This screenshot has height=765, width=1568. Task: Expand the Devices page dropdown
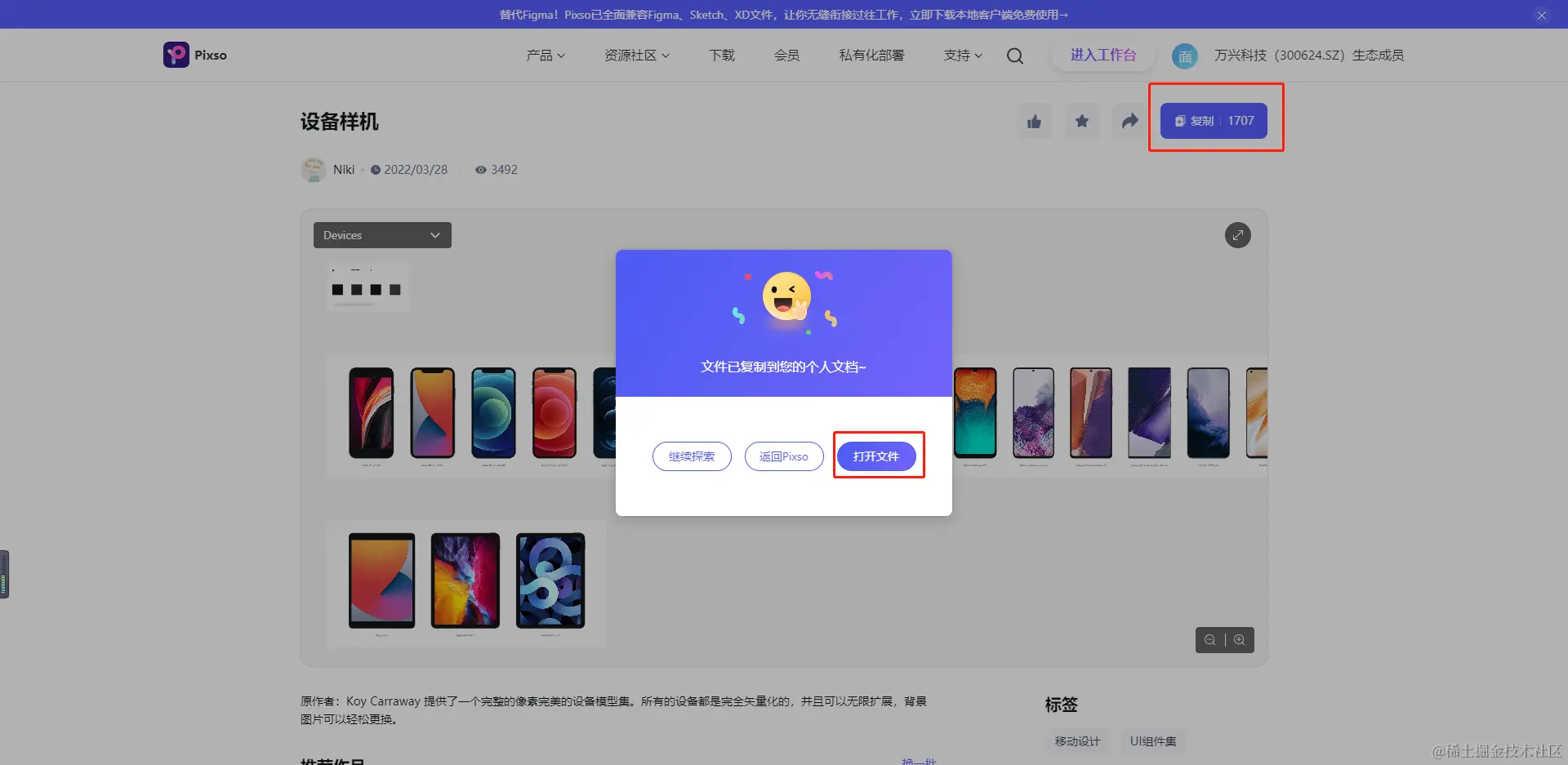coord(382,235)
